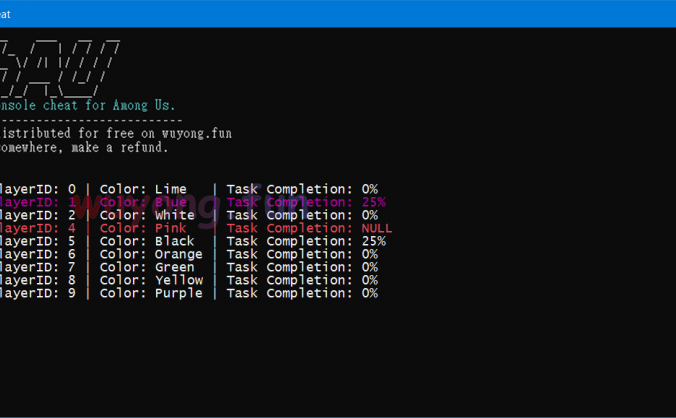Click the Green color label

click(x=175, y=267)
